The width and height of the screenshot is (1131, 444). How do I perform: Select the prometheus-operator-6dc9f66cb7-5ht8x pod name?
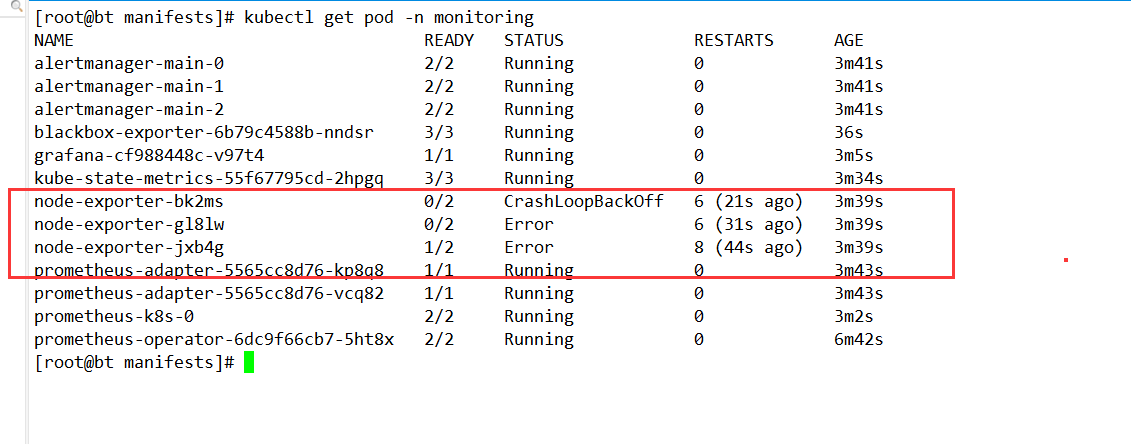click(214, 339)
